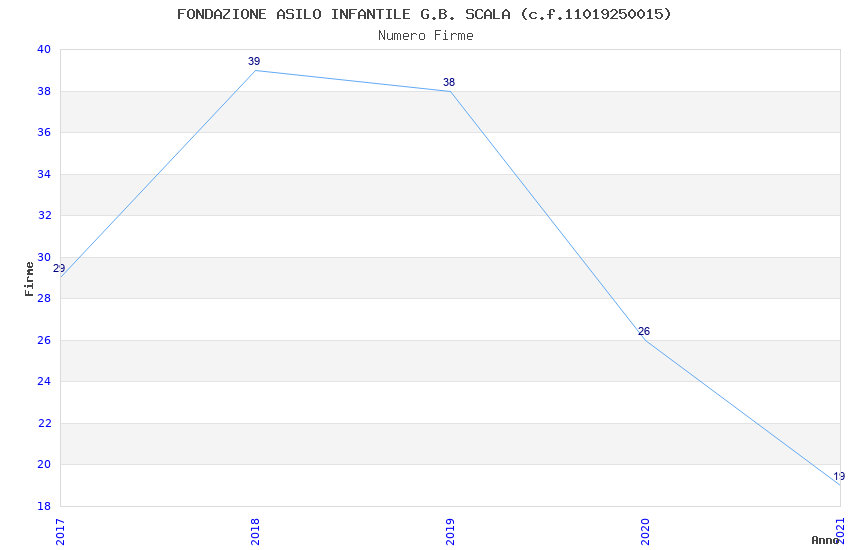Click the y-axis value 34
The image size is (850, 550).
pyautogui.click(x=44, y=174)
